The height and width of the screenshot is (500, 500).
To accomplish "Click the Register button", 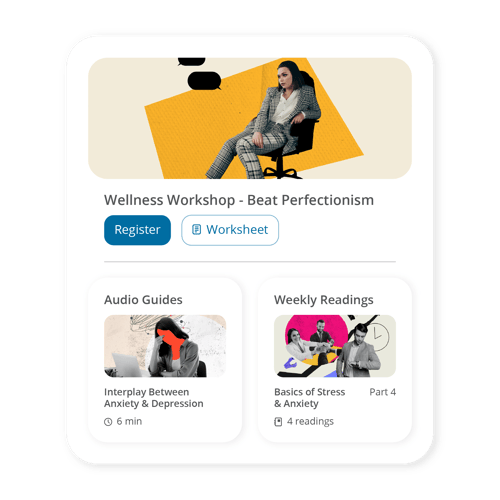I will coord(137,230).
